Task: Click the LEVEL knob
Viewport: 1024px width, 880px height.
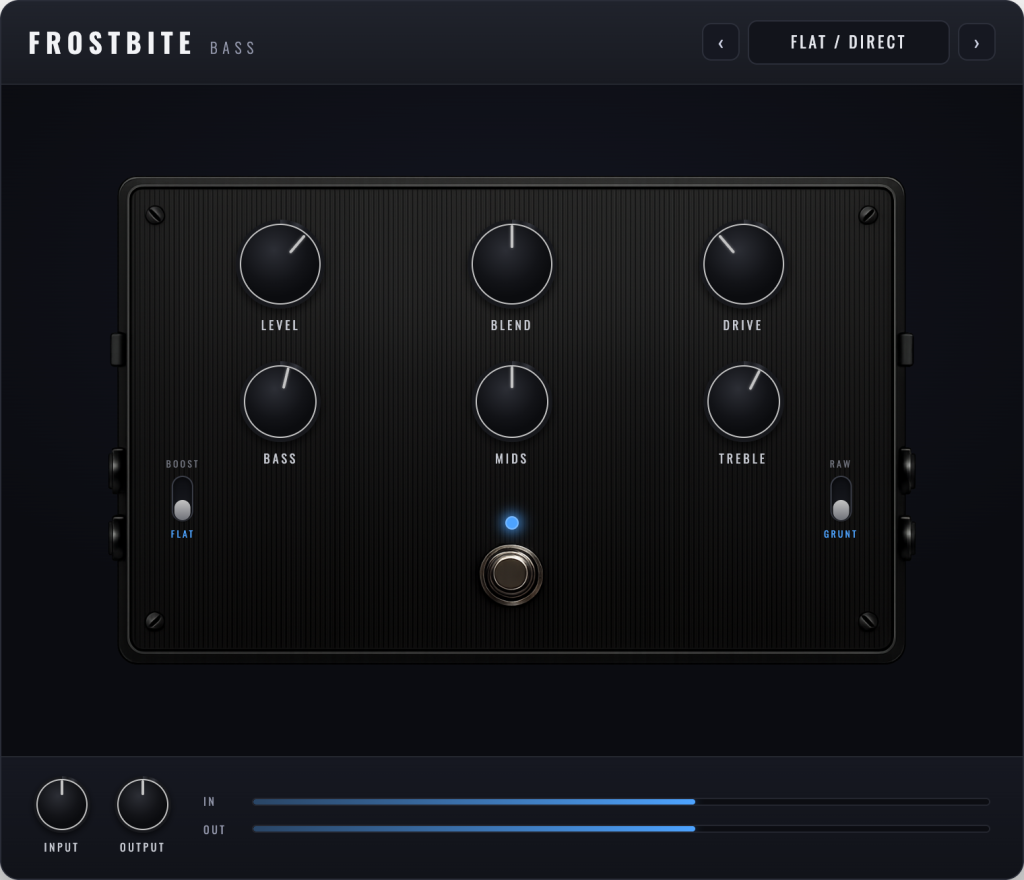Action: [280, 264]
